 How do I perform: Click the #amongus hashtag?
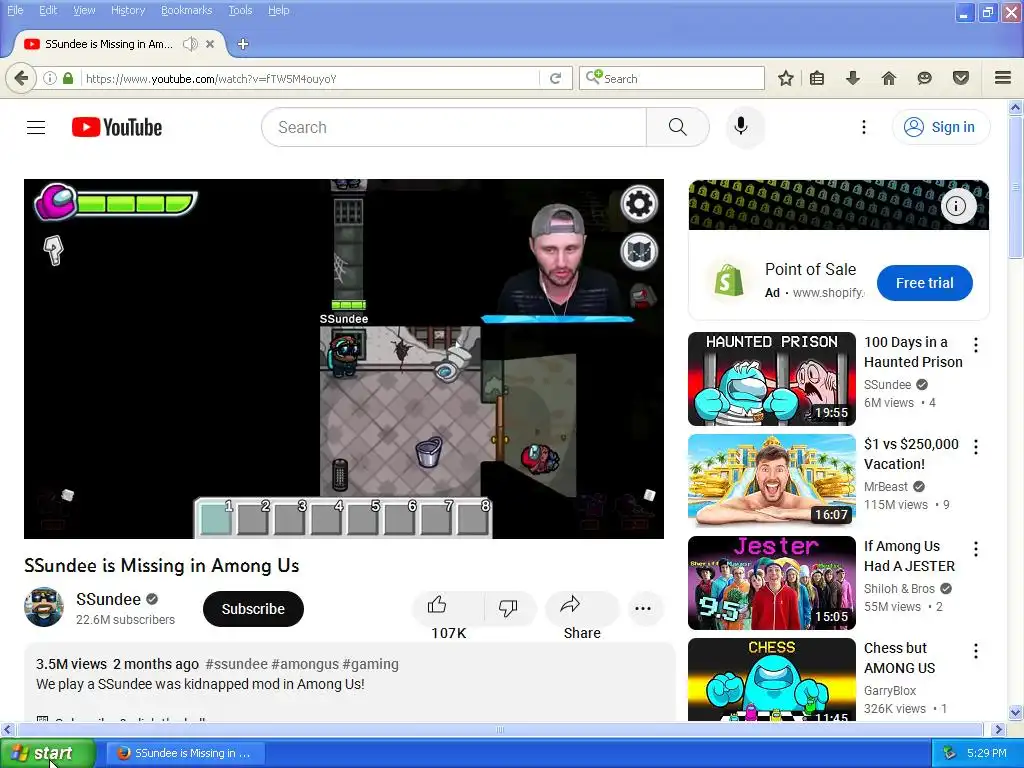(x=304, y=664)
